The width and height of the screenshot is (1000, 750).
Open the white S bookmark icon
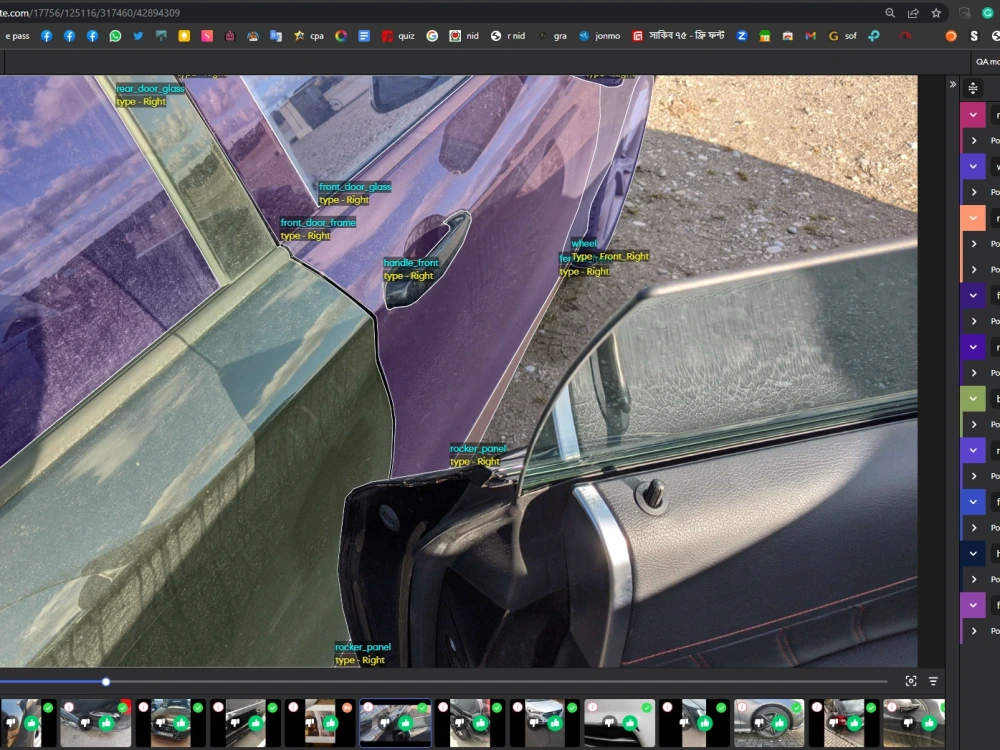point(974,36)
